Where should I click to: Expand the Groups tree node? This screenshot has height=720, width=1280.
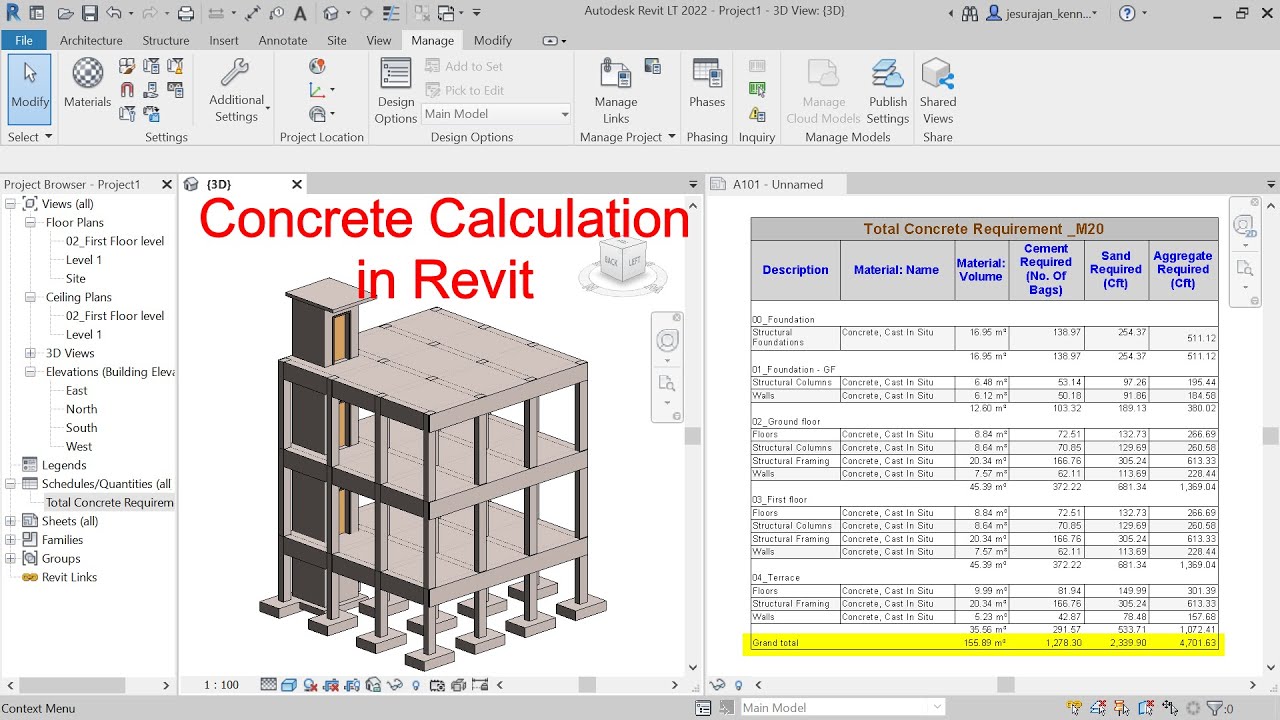pyautogui.click(x=11, y=559)
